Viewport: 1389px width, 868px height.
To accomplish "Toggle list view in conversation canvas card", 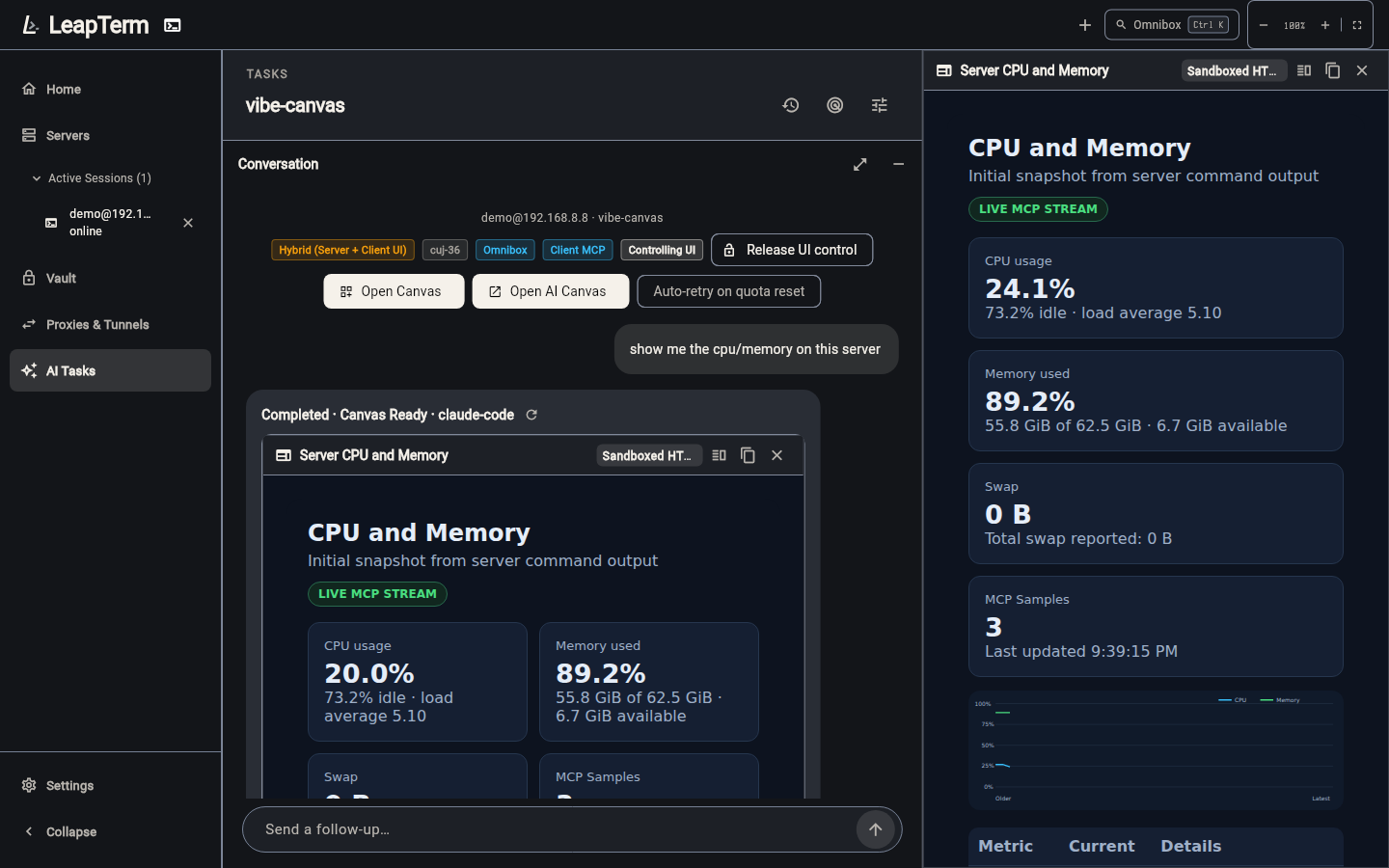I will coord(719,455).
